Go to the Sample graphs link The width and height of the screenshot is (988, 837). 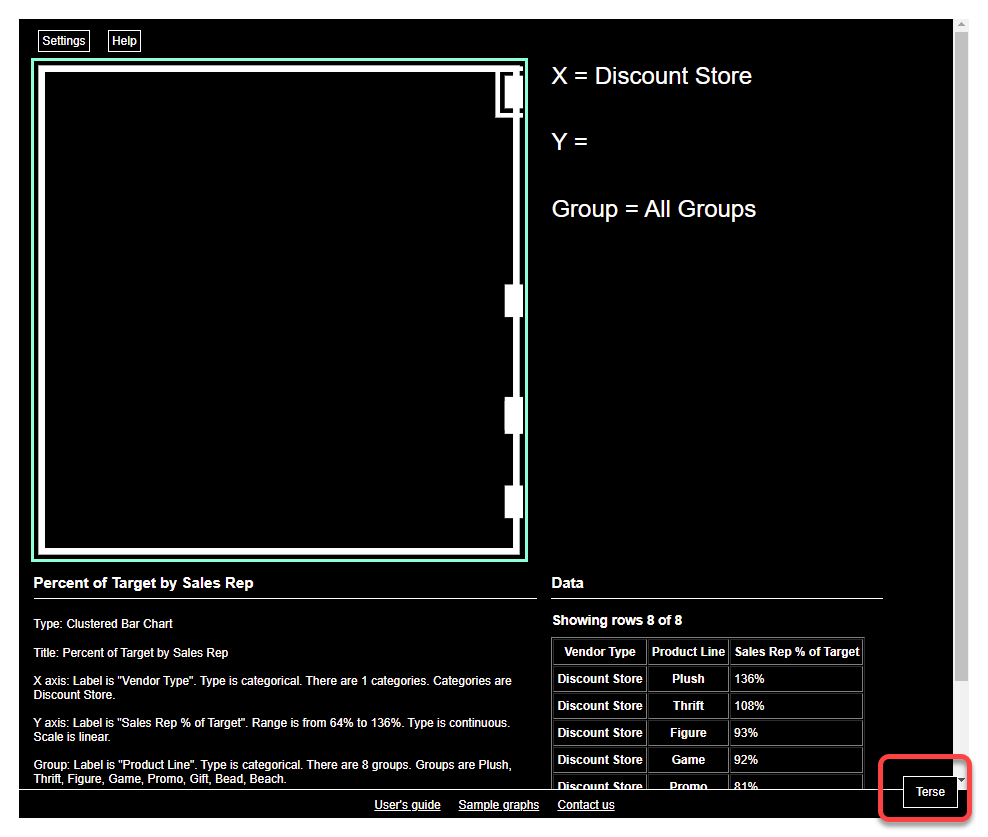pyautogui.click(x=498, y=805)
